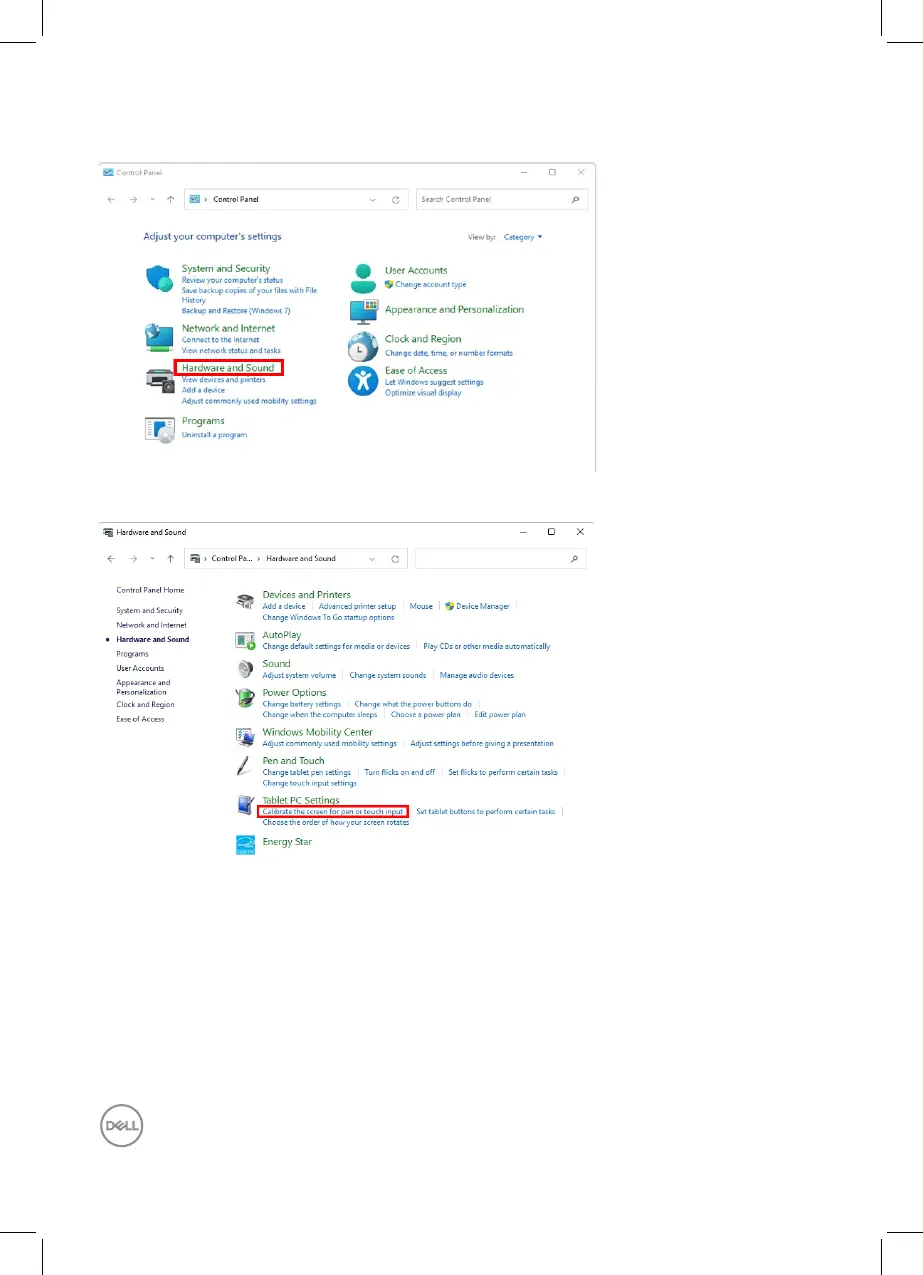Open 'Review your computer's status' link
This screenshot has height=1275, width=923.
232,281
